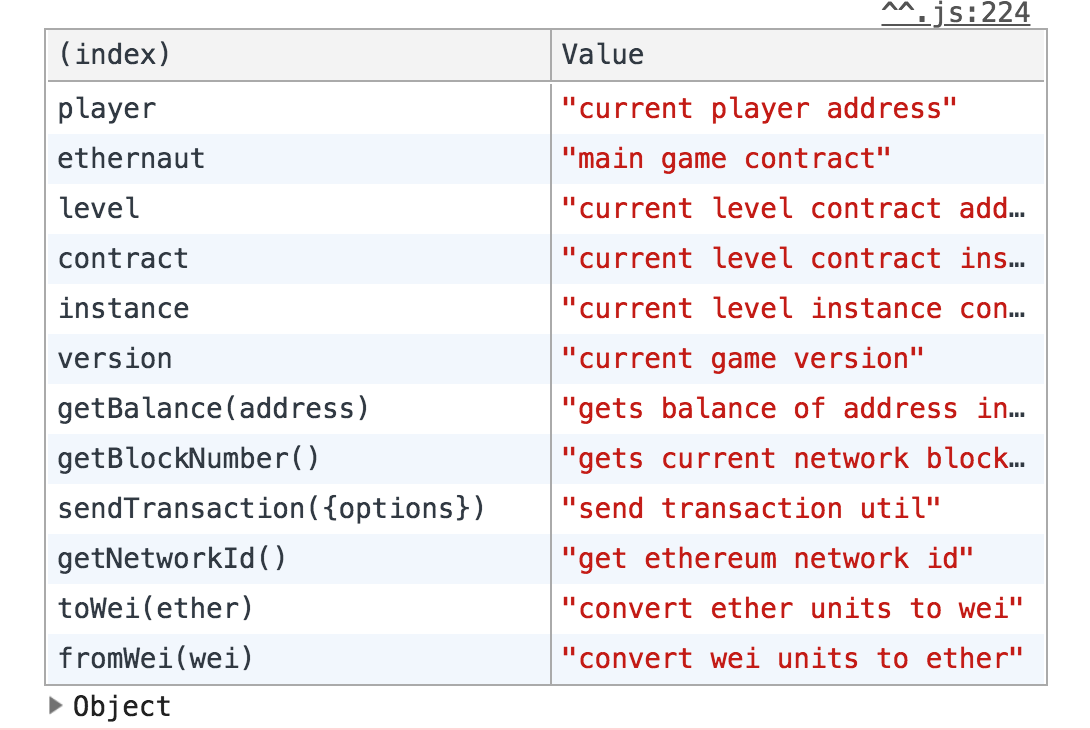Click the getBalance(address) cell
This screenshot has height=730, width=1090.
[x=299, y=409]
